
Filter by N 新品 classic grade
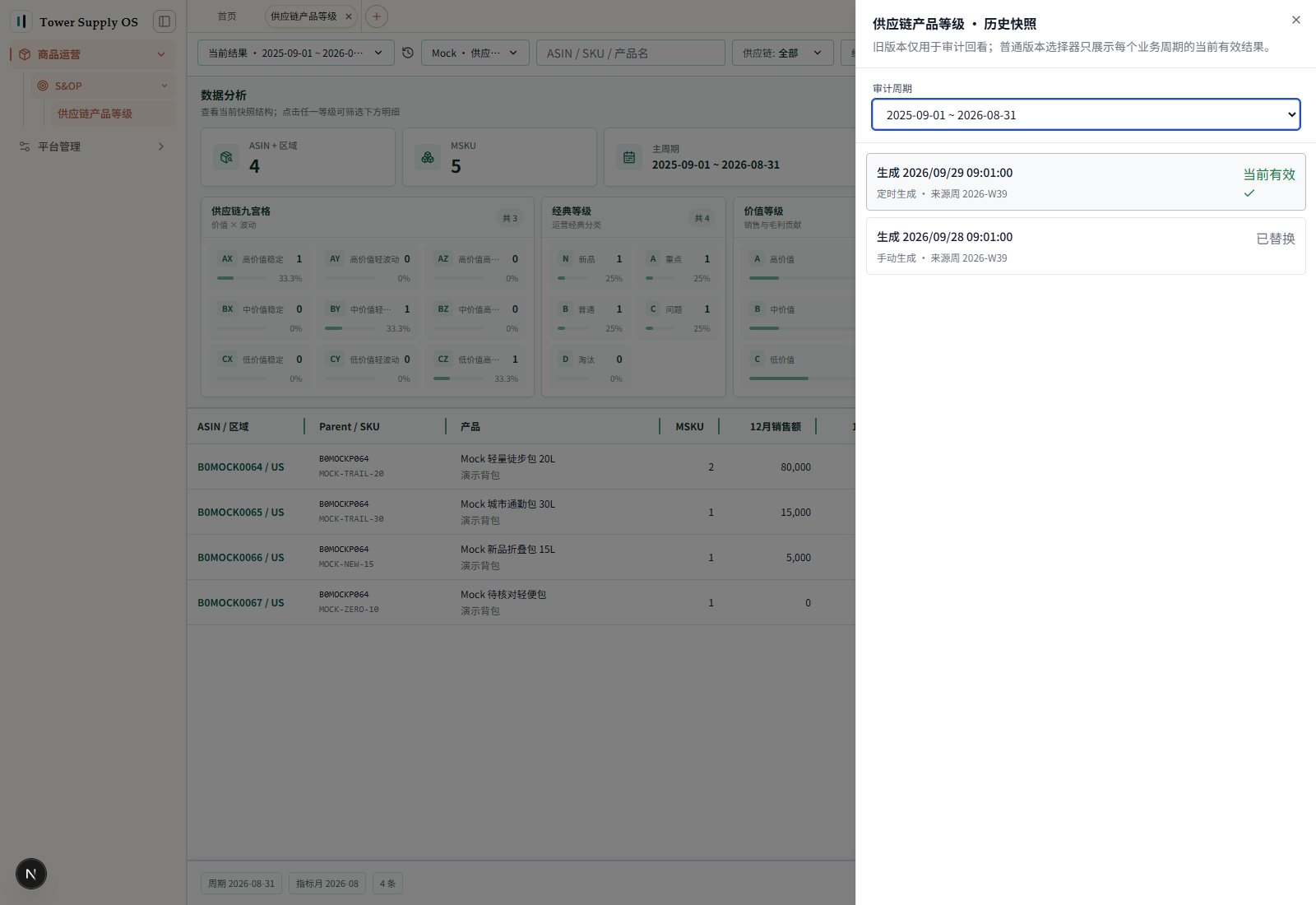(590, 267)
